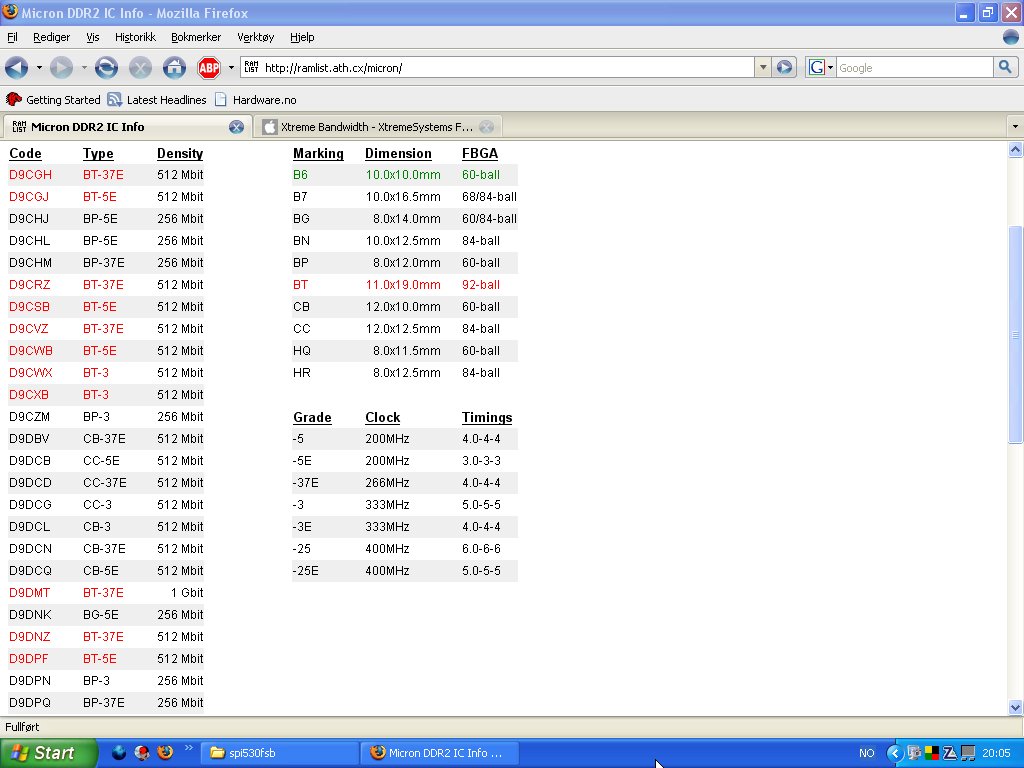Click the scrollbar up arrow
The height and width of the screenshot is (768, 1024).
click(1015, 150)
